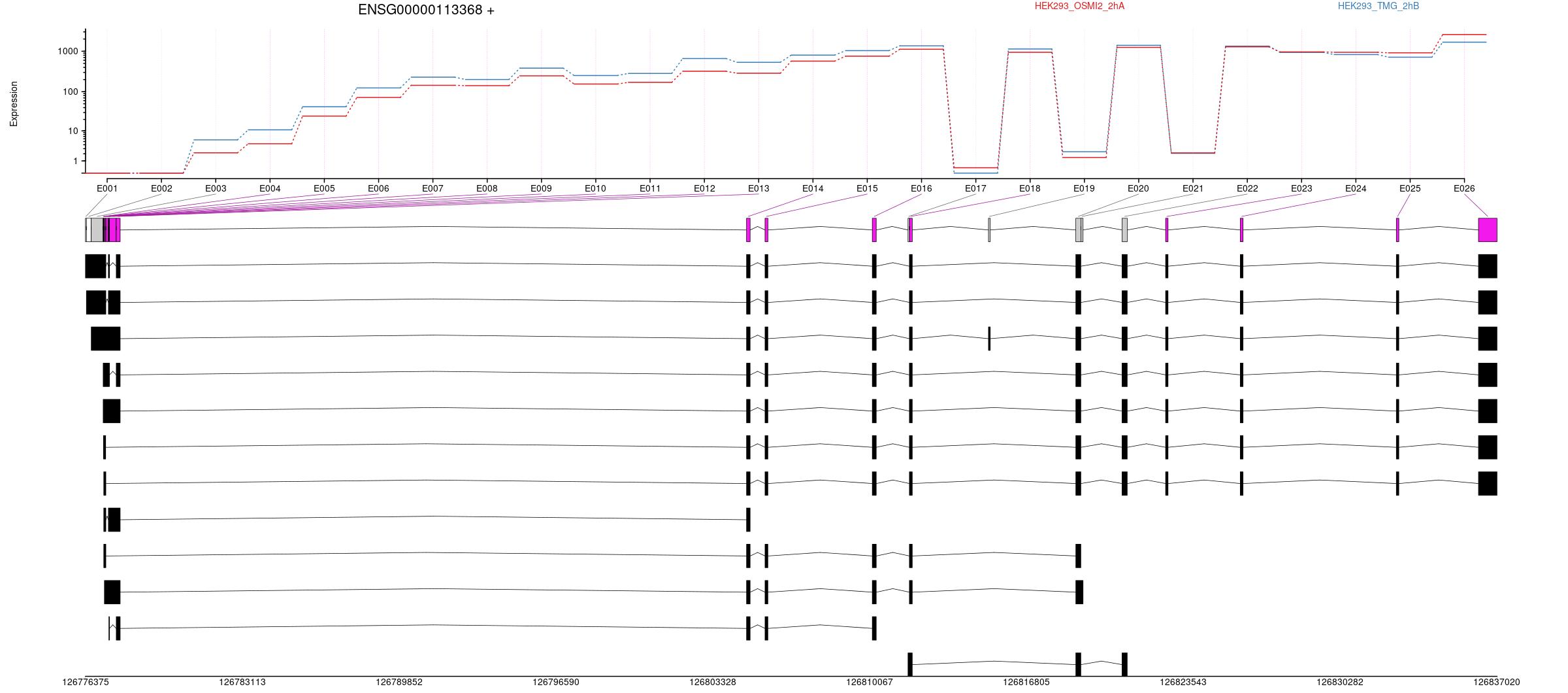
Task: Click genomic coordinate 126823543
Action: tap(1183, 682)
